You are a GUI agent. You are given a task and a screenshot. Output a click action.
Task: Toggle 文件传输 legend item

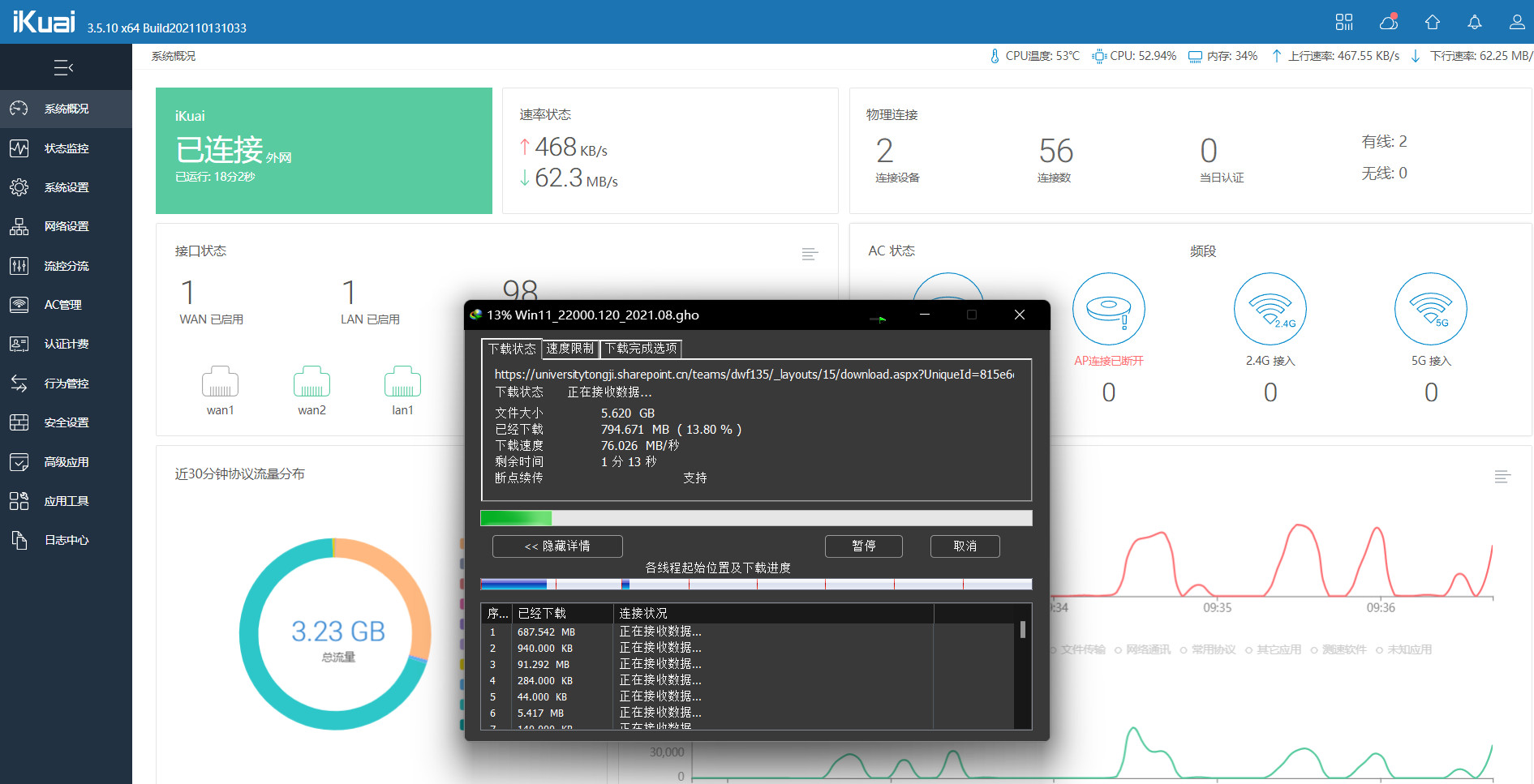[1077, 650]
